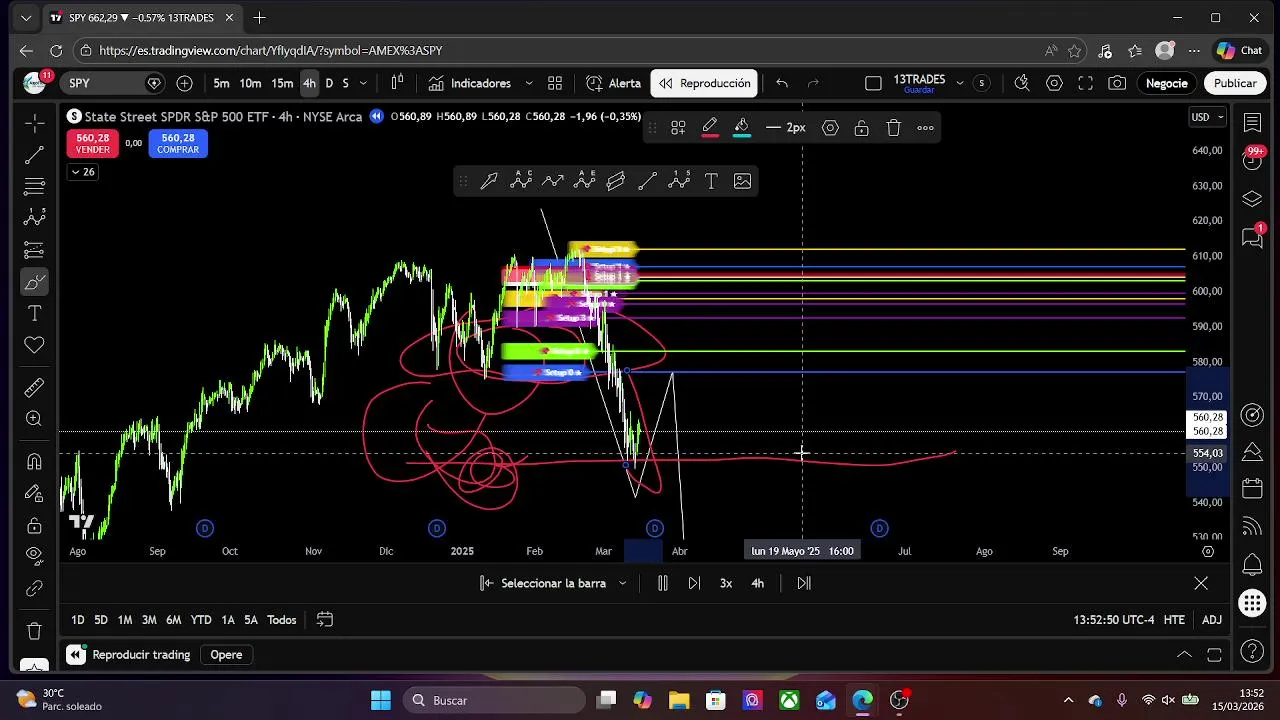Open the help center question icon
Viewport: 1280px width, 720px height.
pyautogui.click(x=1252, y=652)
